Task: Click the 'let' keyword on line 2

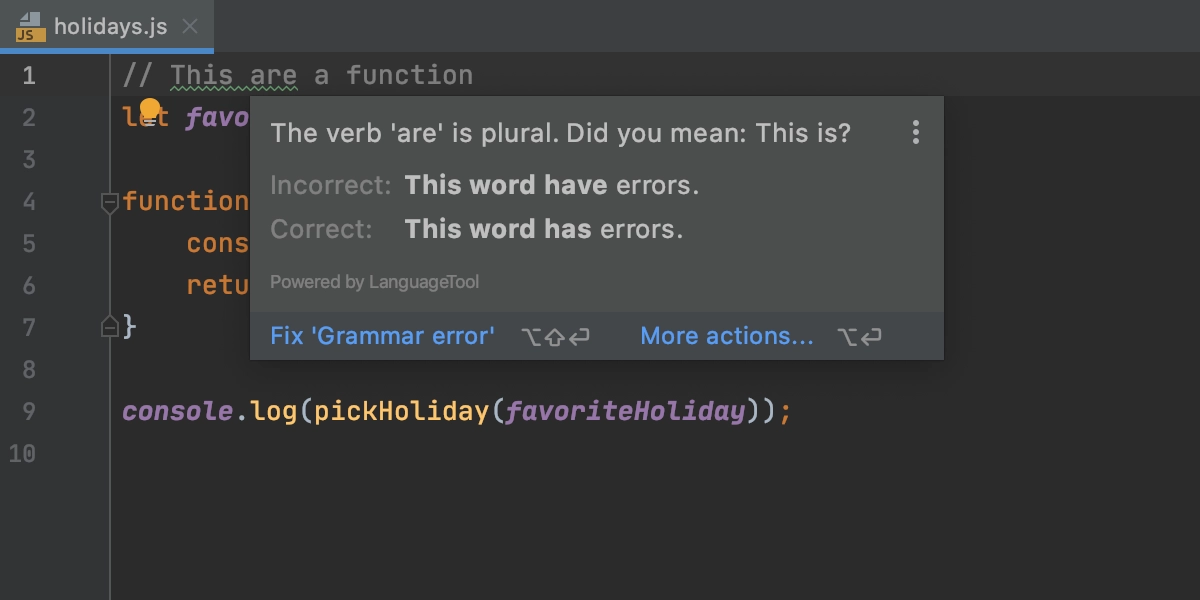Action: point(145,118)
